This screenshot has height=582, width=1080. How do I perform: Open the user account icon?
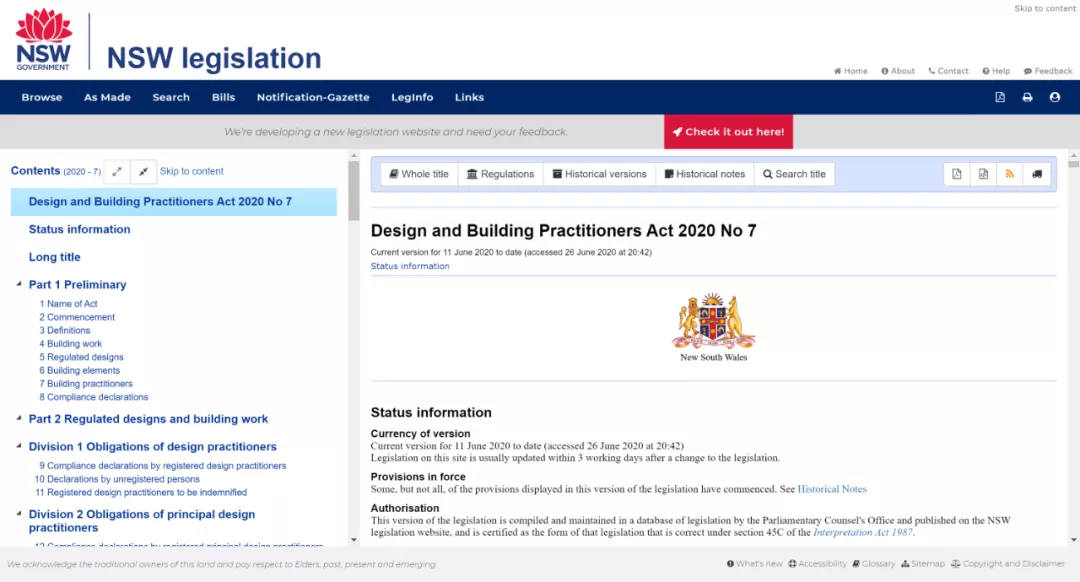(1055, 97)
